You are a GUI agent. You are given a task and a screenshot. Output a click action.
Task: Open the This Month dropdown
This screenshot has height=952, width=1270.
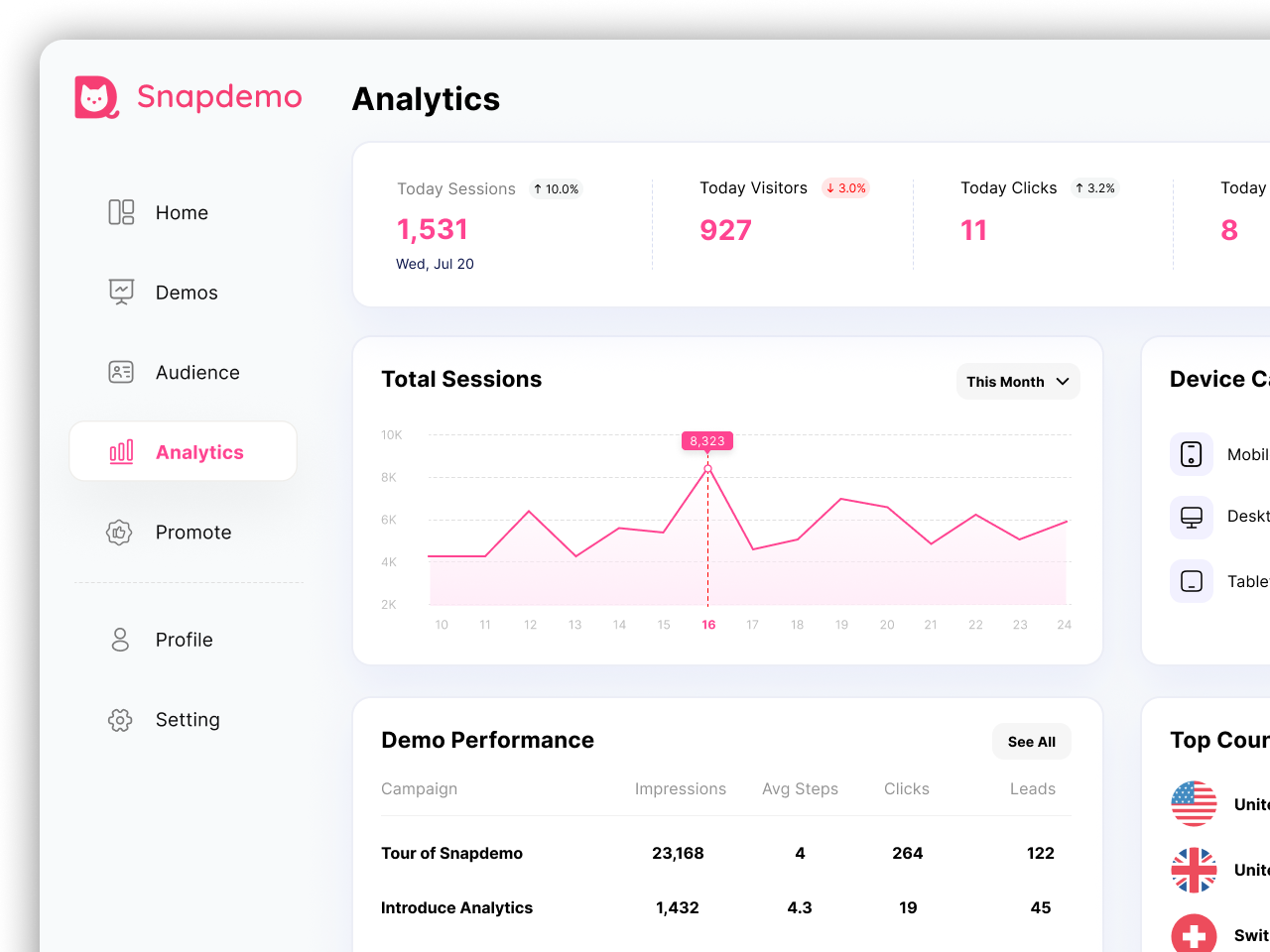pyautogui.click(x=1018, y=382)
